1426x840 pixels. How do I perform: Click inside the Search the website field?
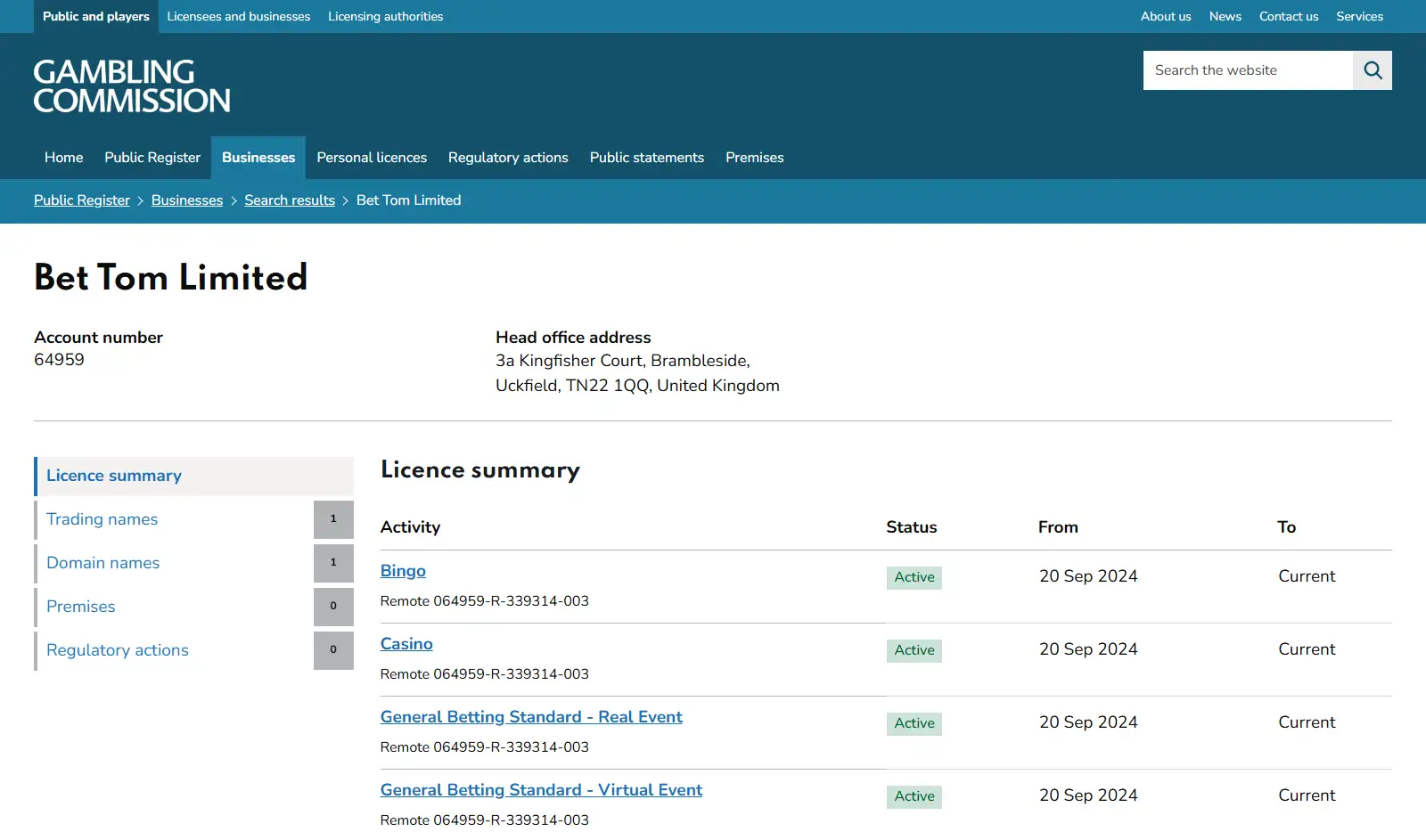pyautogui.click(x=1248, y=70)
